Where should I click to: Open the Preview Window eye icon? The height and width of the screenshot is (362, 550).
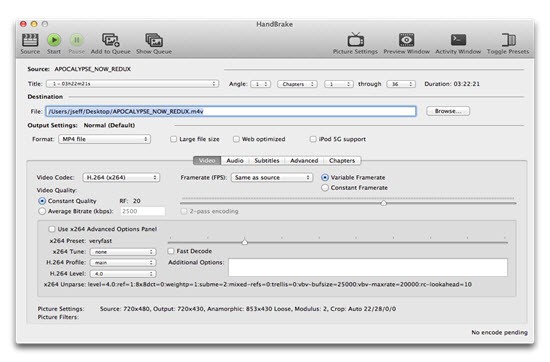click(407, 40)
